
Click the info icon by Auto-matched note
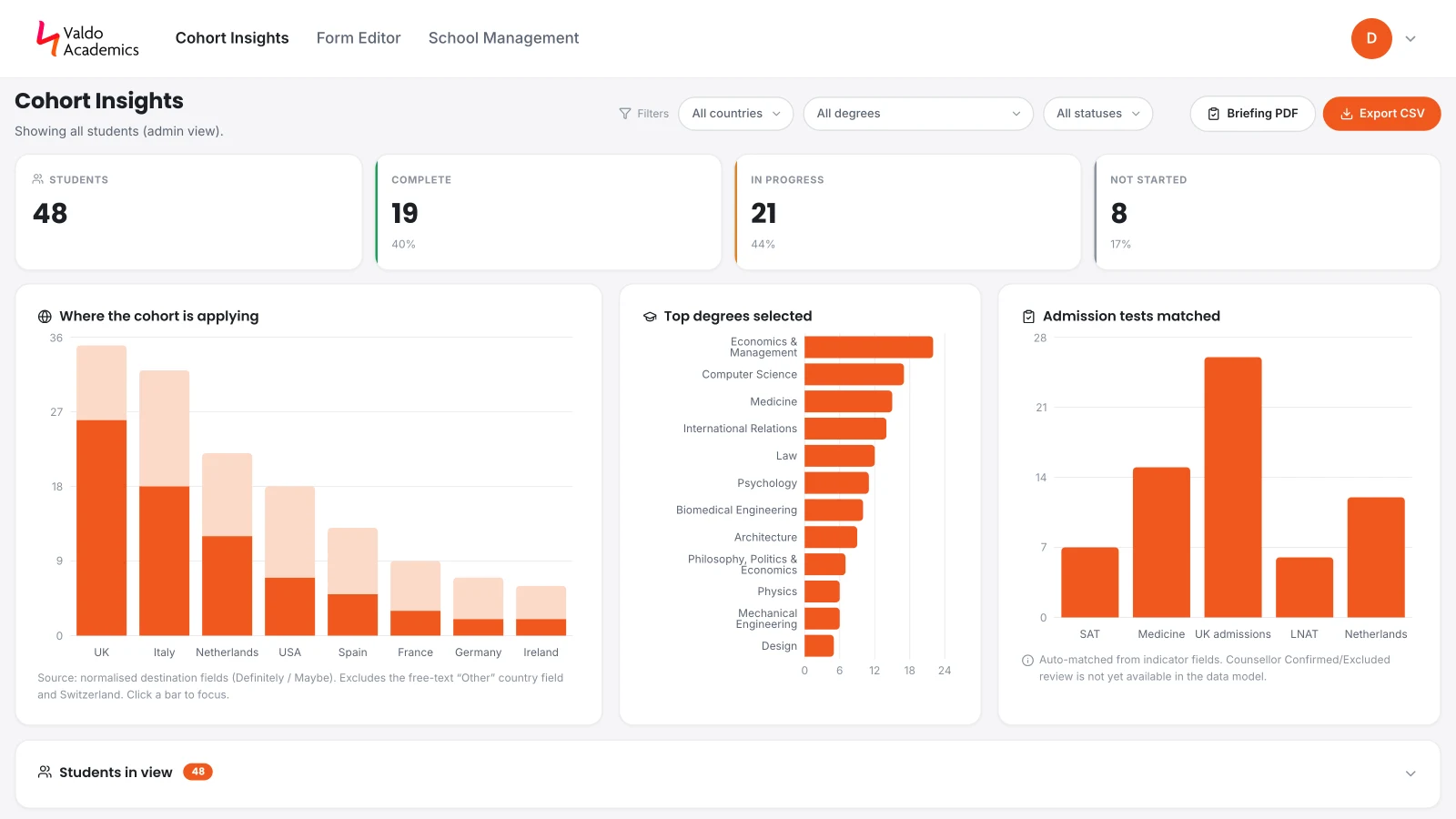[x=1028, y=661]
